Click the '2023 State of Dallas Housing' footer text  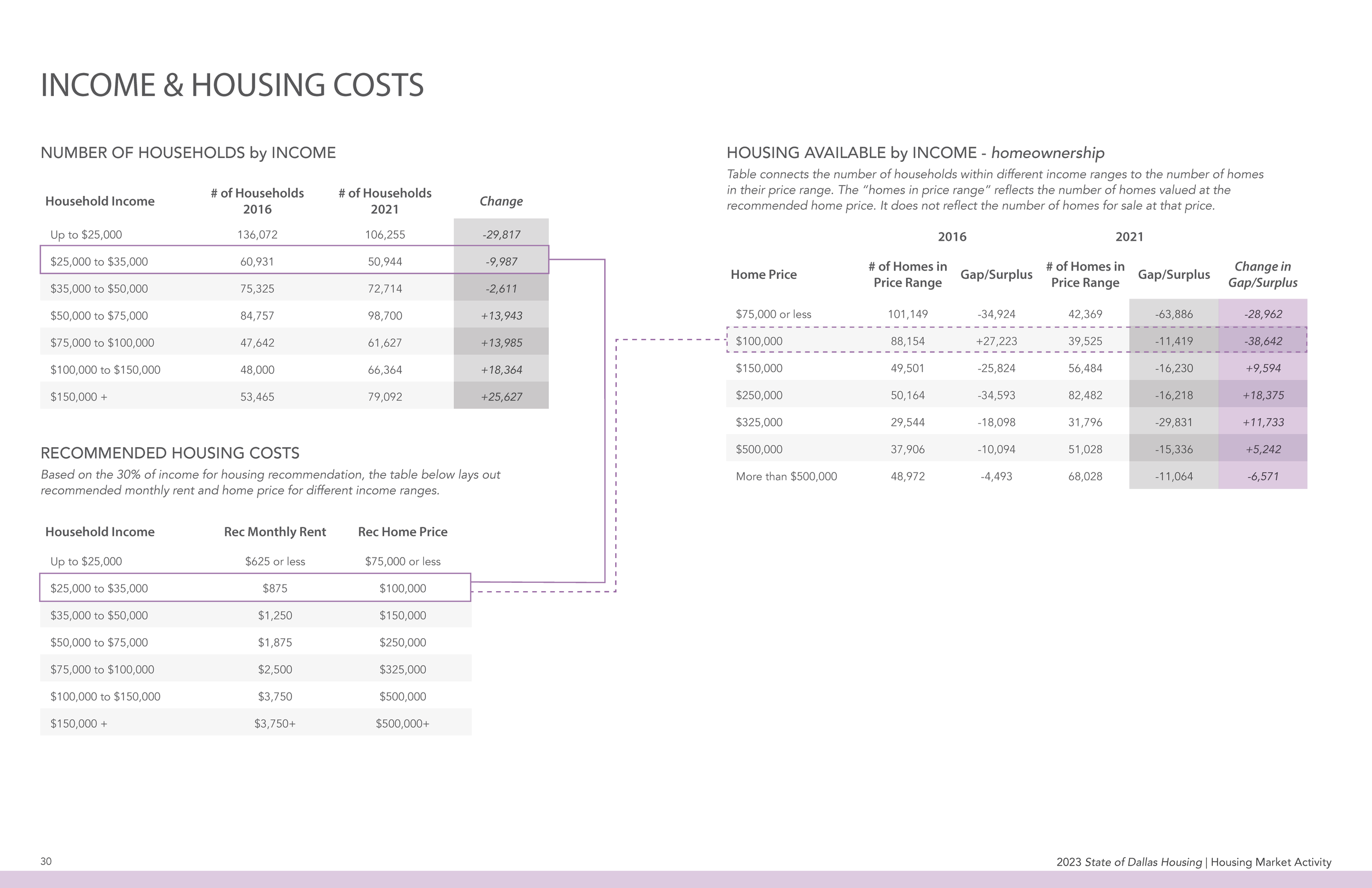[1129, 863]
